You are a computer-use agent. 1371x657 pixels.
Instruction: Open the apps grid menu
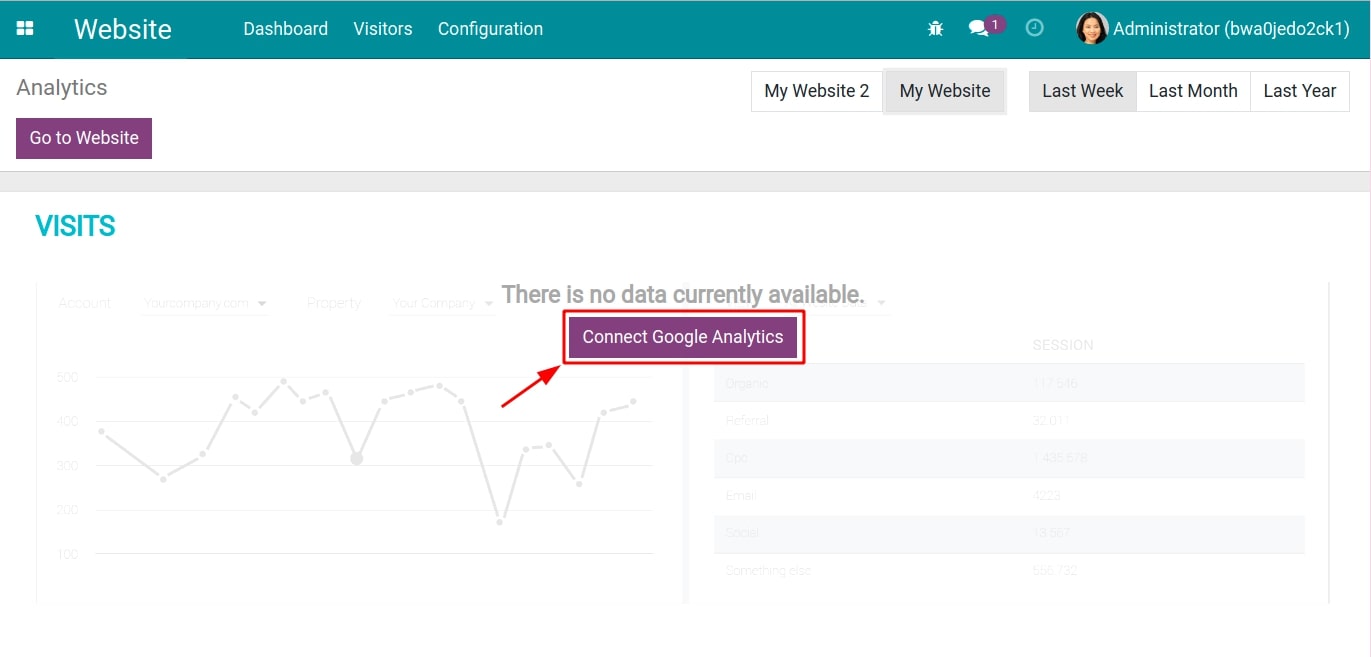(x=26, y=28)
